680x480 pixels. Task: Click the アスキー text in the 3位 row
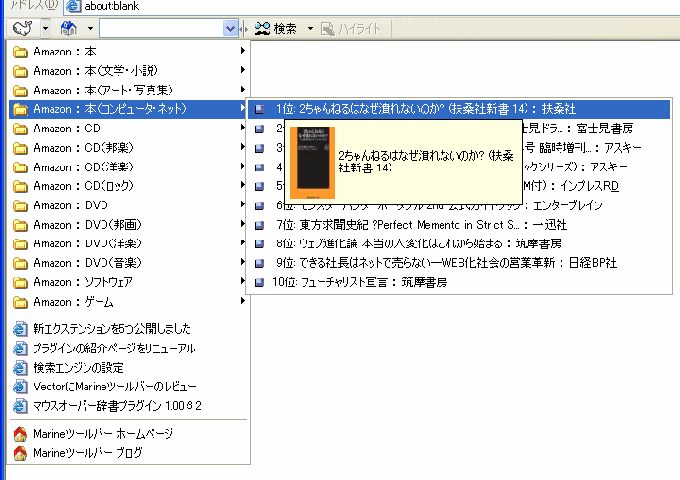[x=623, y=148]
